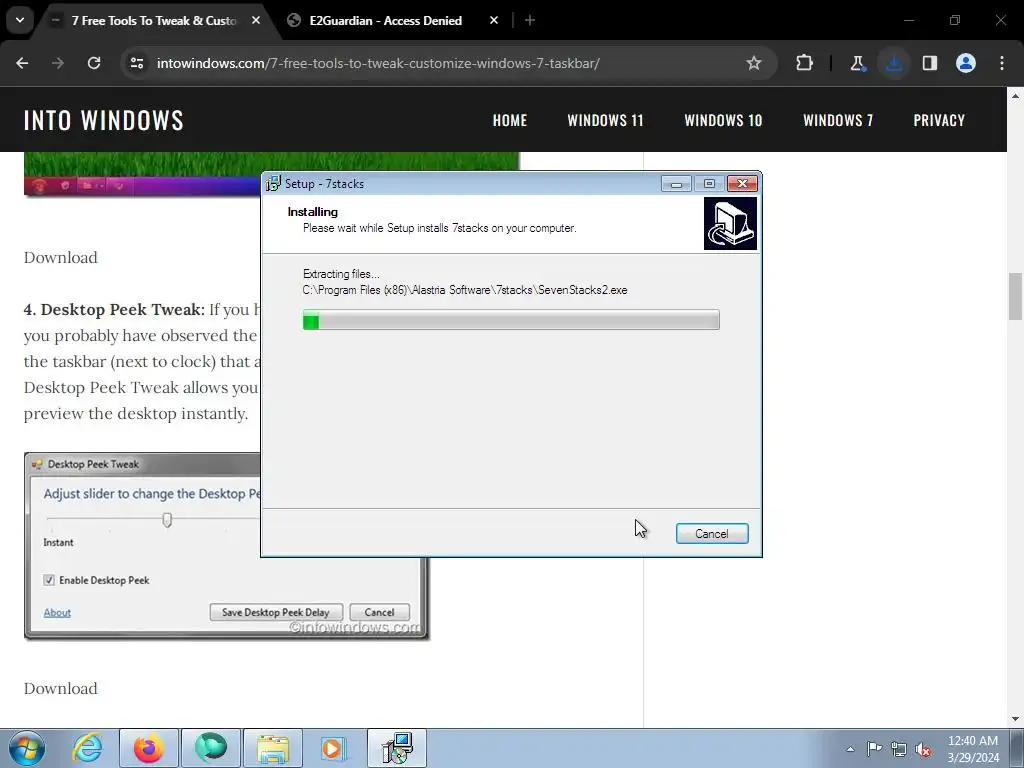Image resolution: width=1024 pixels, height=768 pixels.
Task: Open the green globe browser taskbar icon
Action: coord(210,748)
